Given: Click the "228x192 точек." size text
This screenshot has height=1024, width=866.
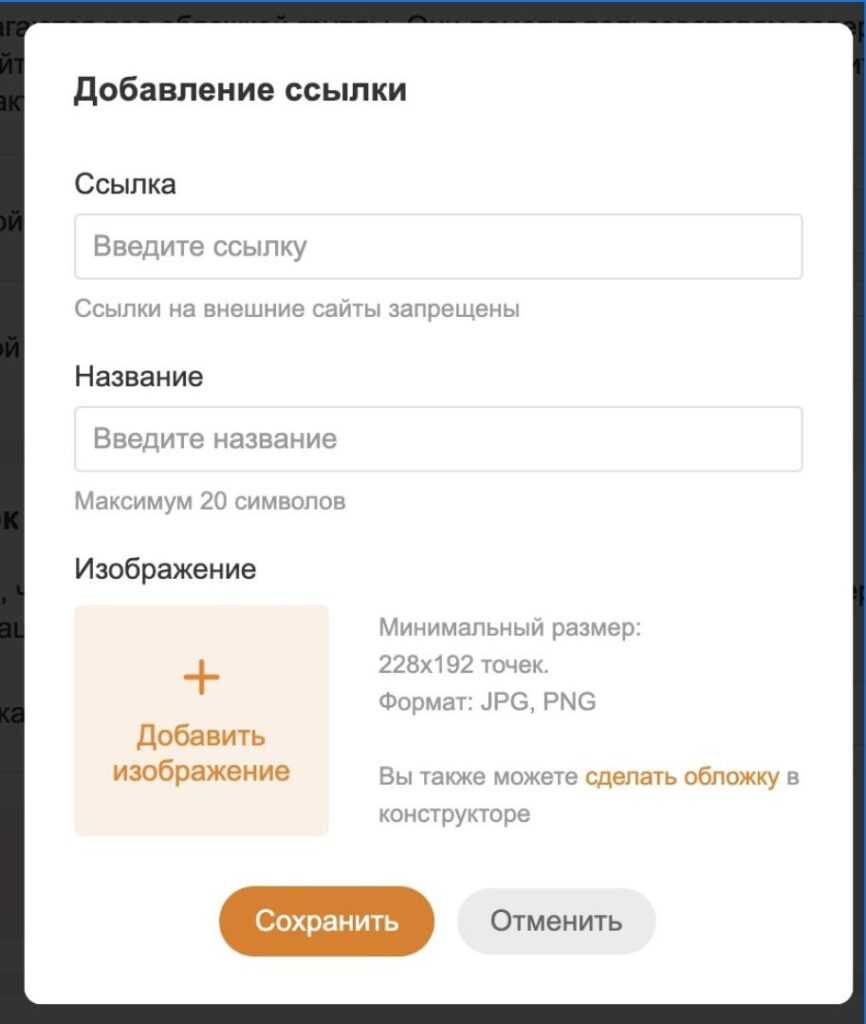Looking at the screenshot, I should [x=464, y=665].
